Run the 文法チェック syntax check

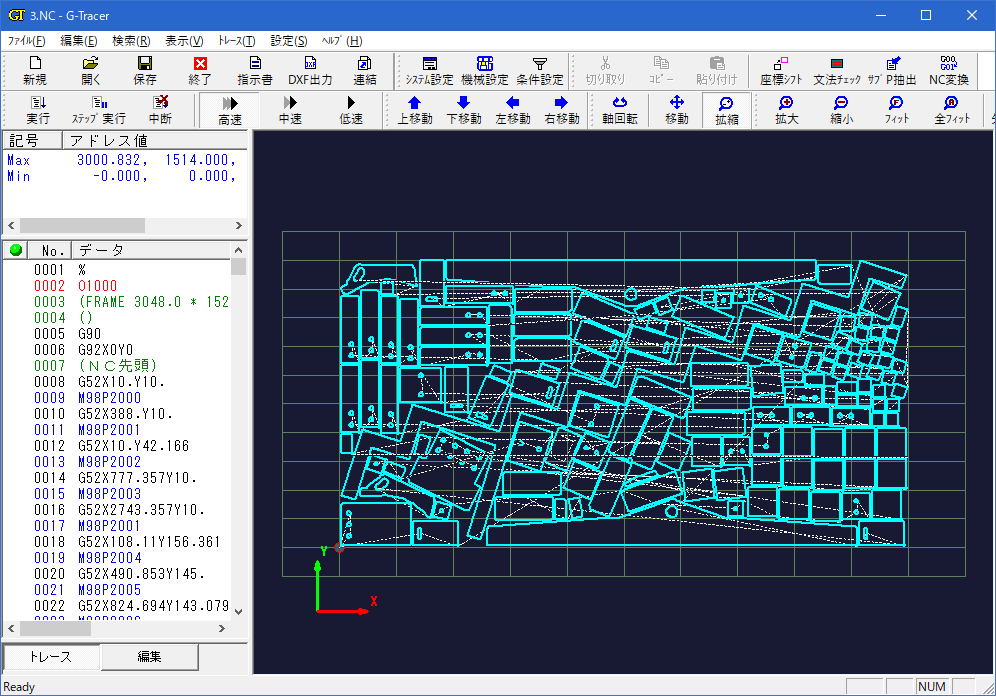[x=836, y=70]
